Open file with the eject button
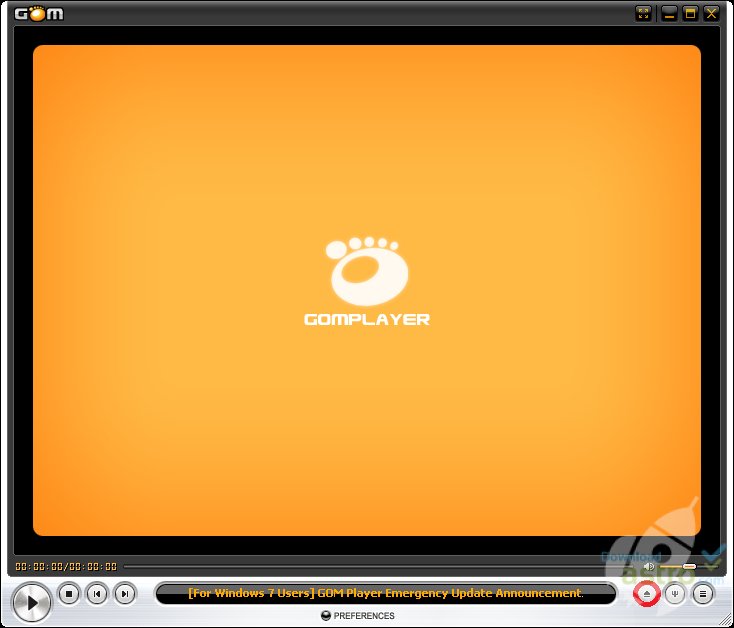The width and height of the screenshot is (734, 628). 646,594
